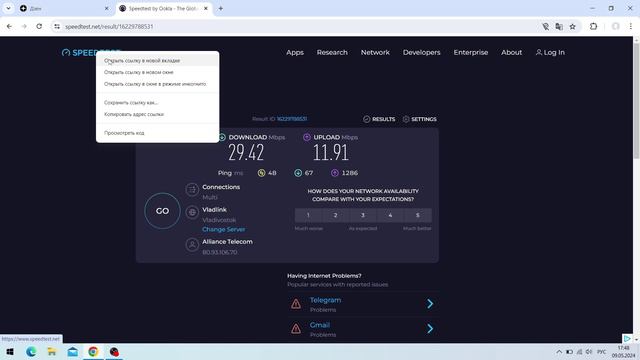
Task: Open the extensions puzzle icon
Action: [x=593, y=27]
